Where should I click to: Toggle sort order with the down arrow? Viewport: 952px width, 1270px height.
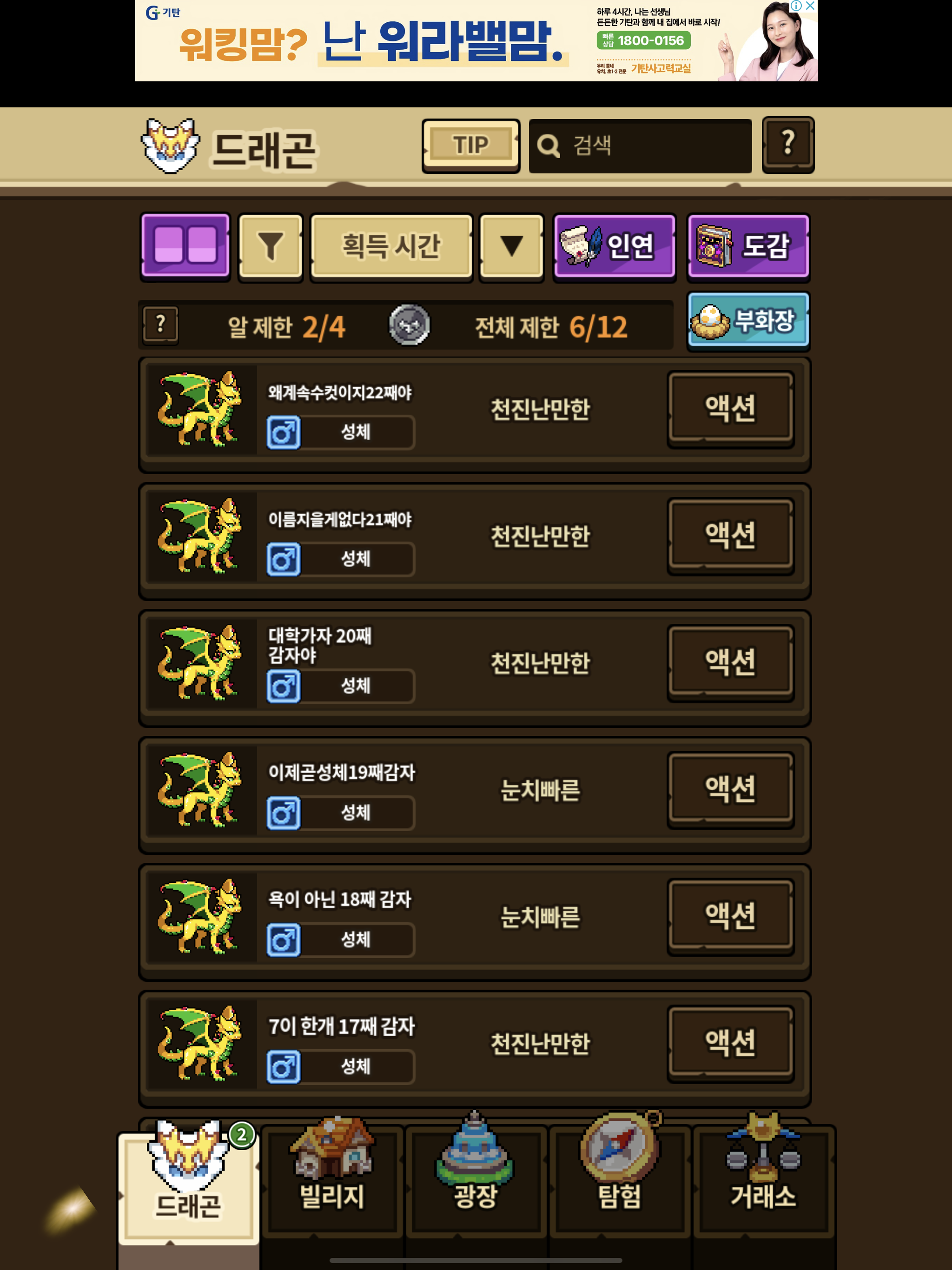(511, 246)
